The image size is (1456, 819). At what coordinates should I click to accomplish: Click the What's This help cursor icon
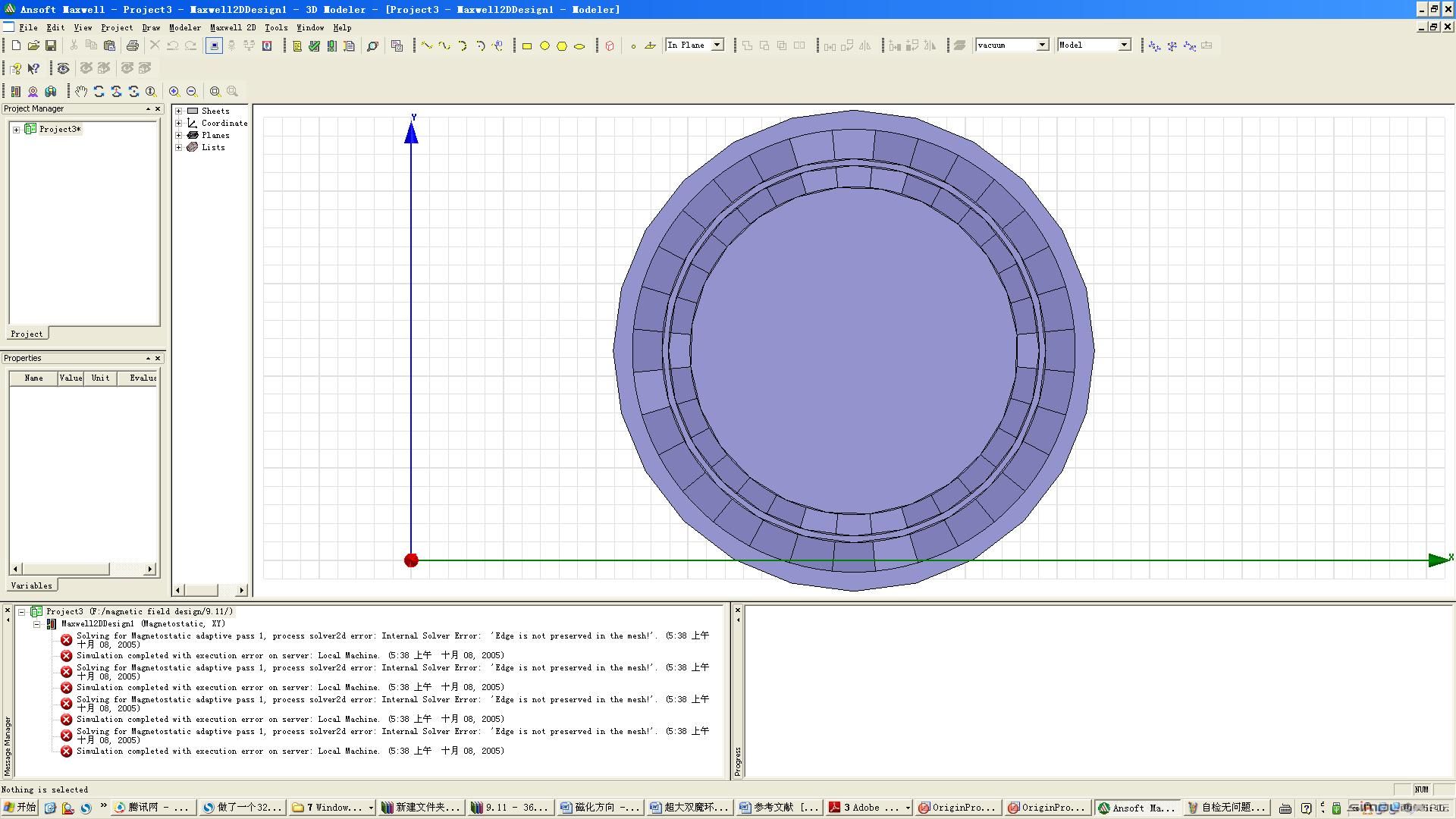click(x=33, y=68)
